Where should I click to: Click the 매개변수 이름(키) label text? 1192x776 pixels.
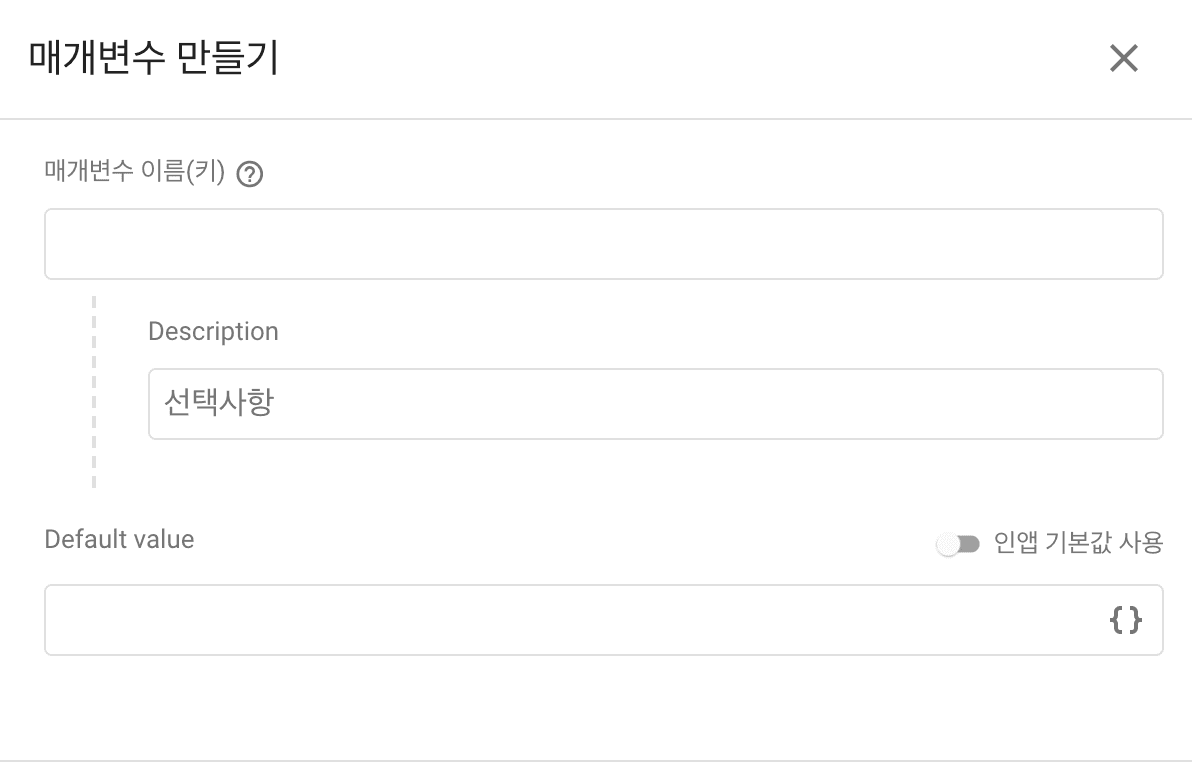(x=135, y=171)
